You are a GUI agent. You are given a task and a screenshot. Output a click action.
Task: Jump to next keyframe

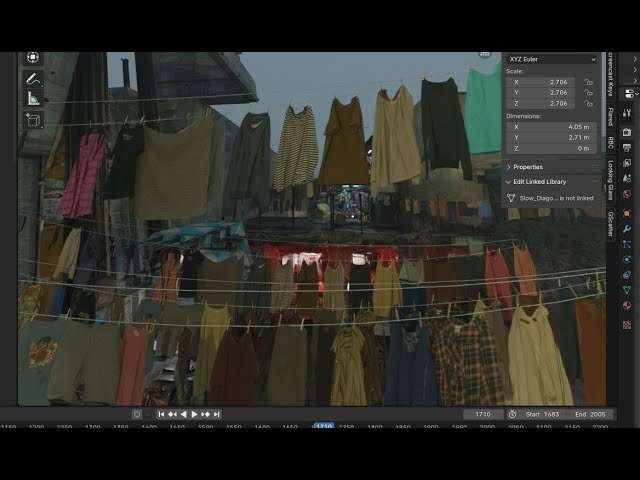point(206,414)
